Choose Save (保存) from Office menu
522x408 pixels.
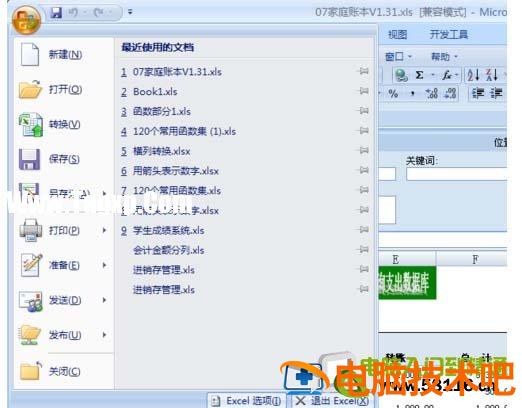coord(64,159)
